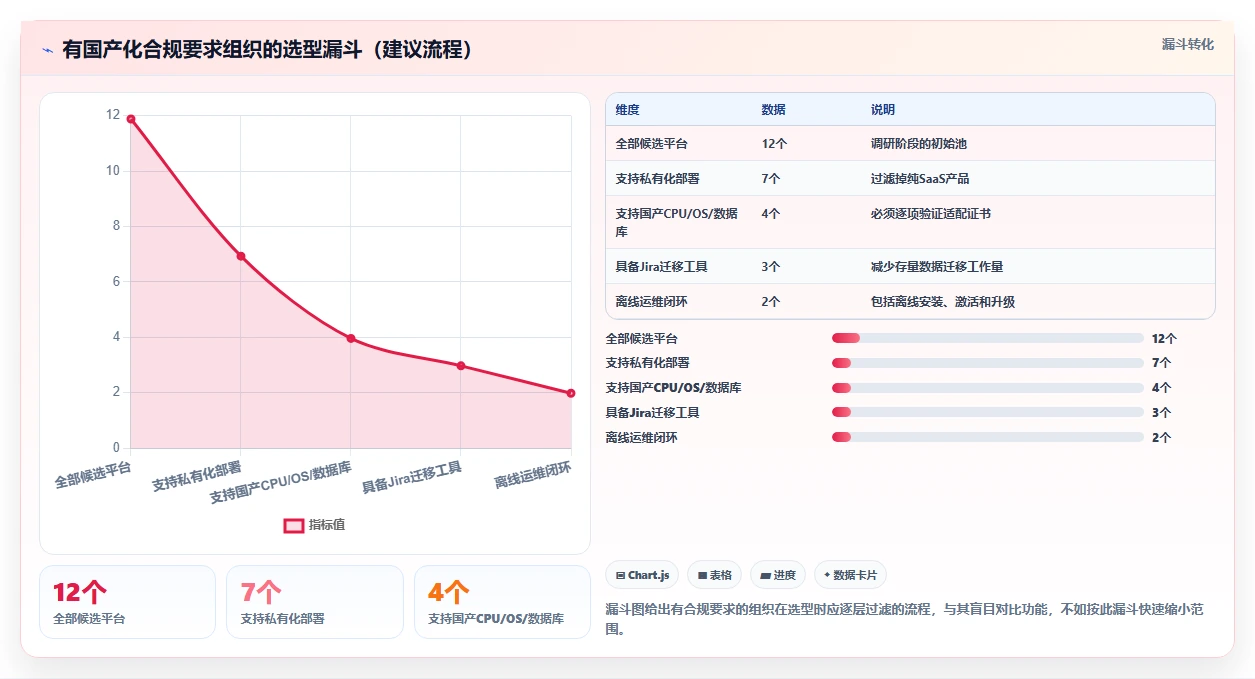Click the x-axis label 具备Jira迁移工具
The image size is (1255, 679).
[x=412, y=478]
